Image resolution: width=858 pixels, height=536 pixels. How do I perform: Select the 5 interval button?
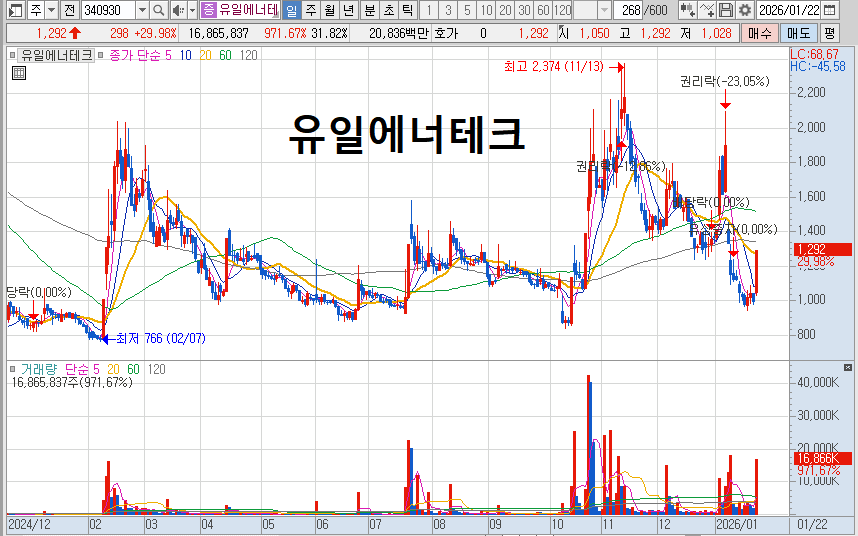coord(467,10)
